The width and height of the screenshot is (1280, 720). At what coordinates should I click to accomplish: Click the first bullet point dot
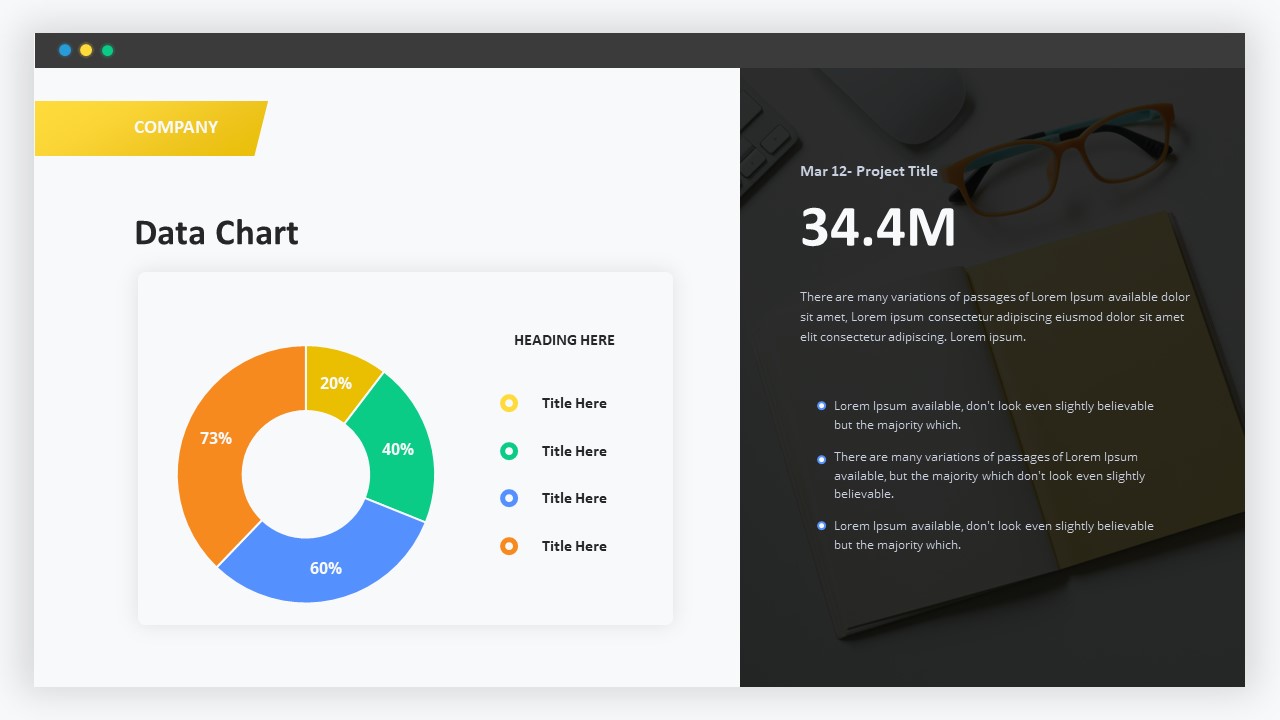click(822, 406)
